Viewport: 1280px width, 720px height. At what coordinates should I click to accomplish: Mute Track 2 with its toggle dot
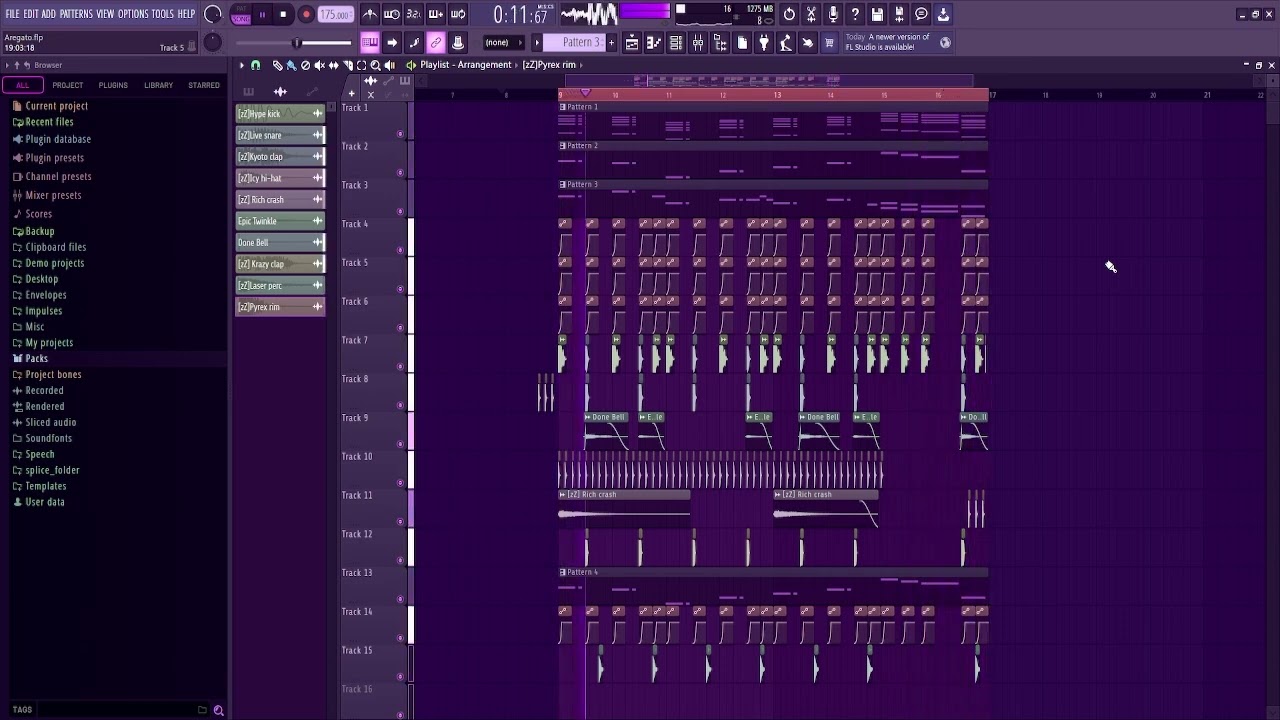point(400,173)
